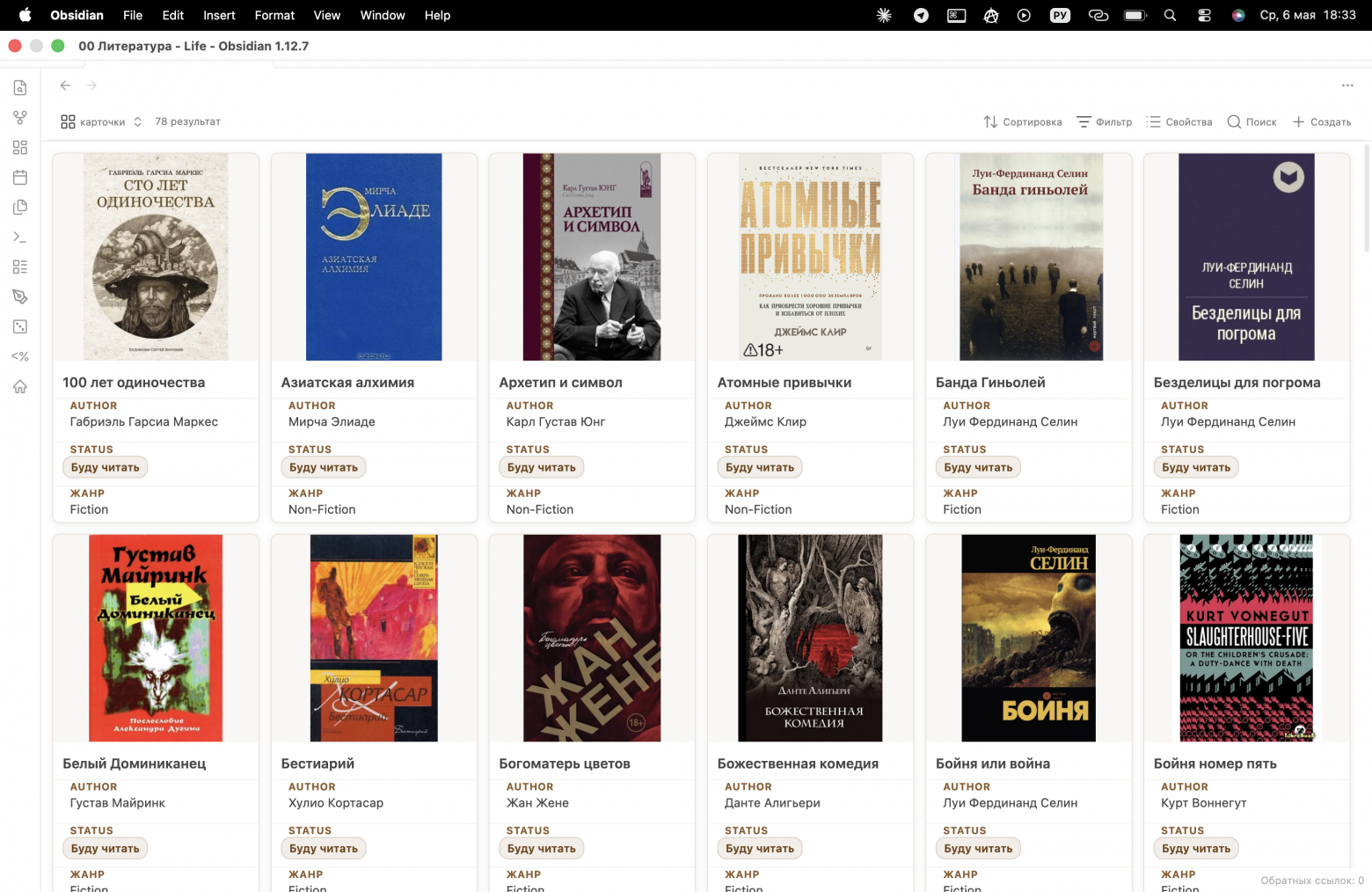Image resolution: width=1372 pixels, height=892 pixels.
Task: Navigate forward with the right arrow
Action: (91, 85)
